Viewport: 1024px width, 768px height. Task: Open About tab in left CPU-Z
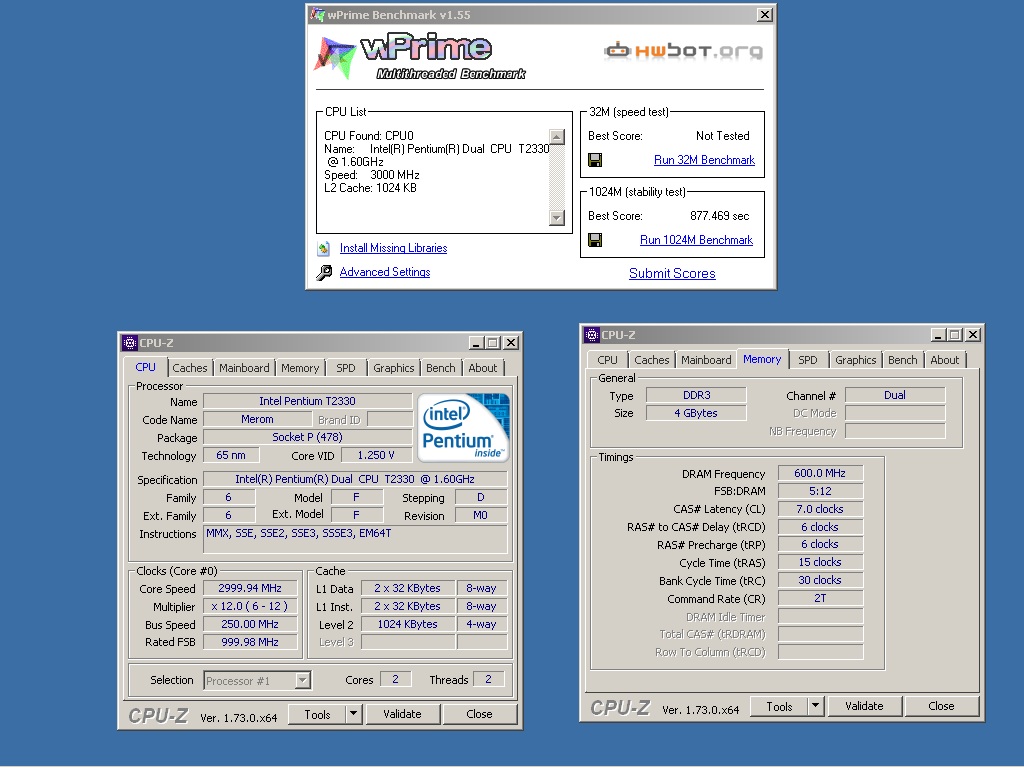click(x=483, y=368)
